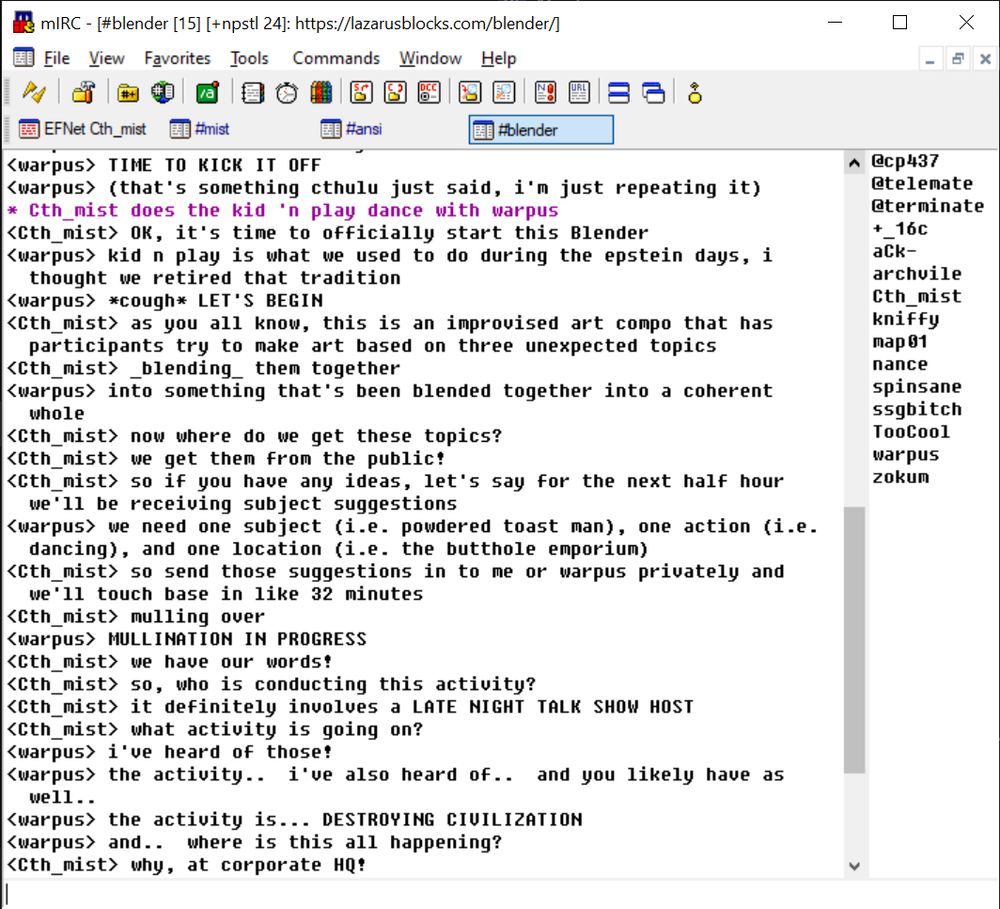This screenshot has height=909, width=1000.
Task: Click the 'MULLINATION IN PROGRESS' message
Action: click(186, 639)
